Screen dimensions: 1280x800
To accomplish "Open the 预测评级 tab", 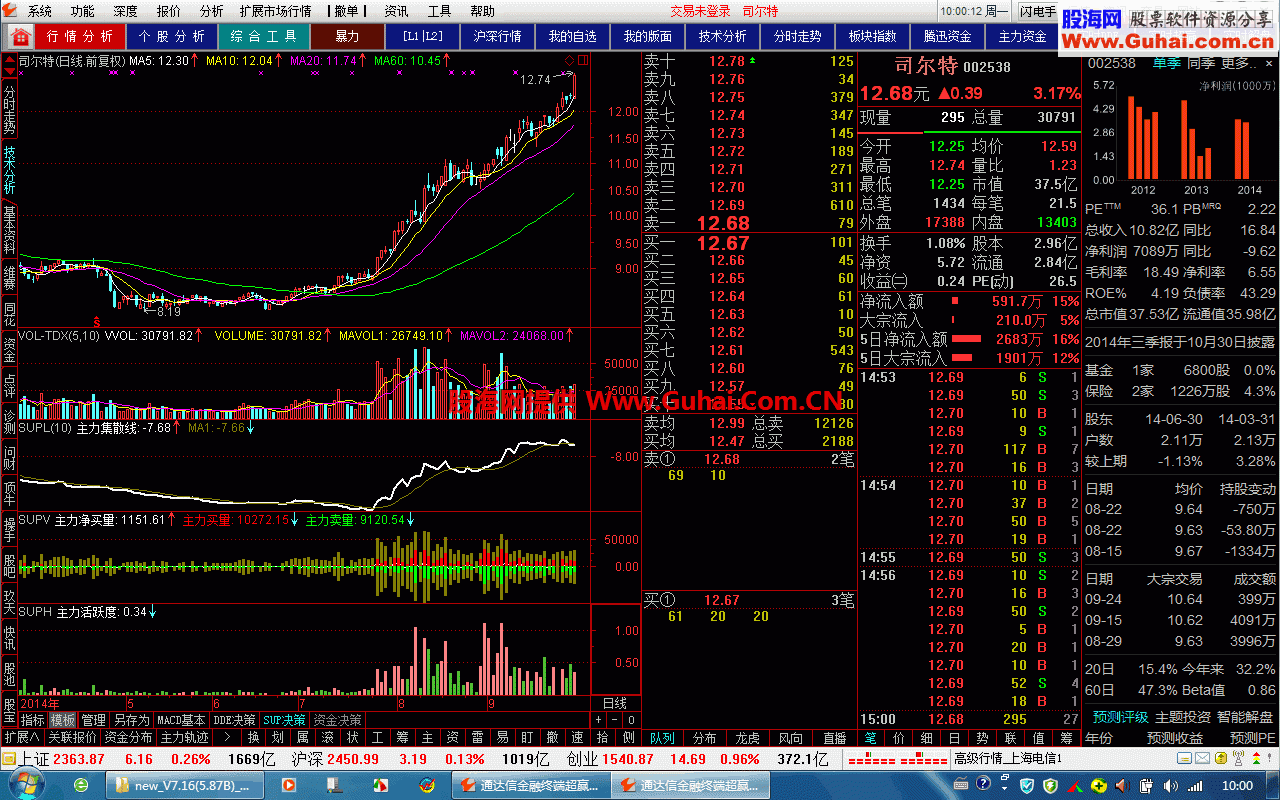I will (1120, 717).
